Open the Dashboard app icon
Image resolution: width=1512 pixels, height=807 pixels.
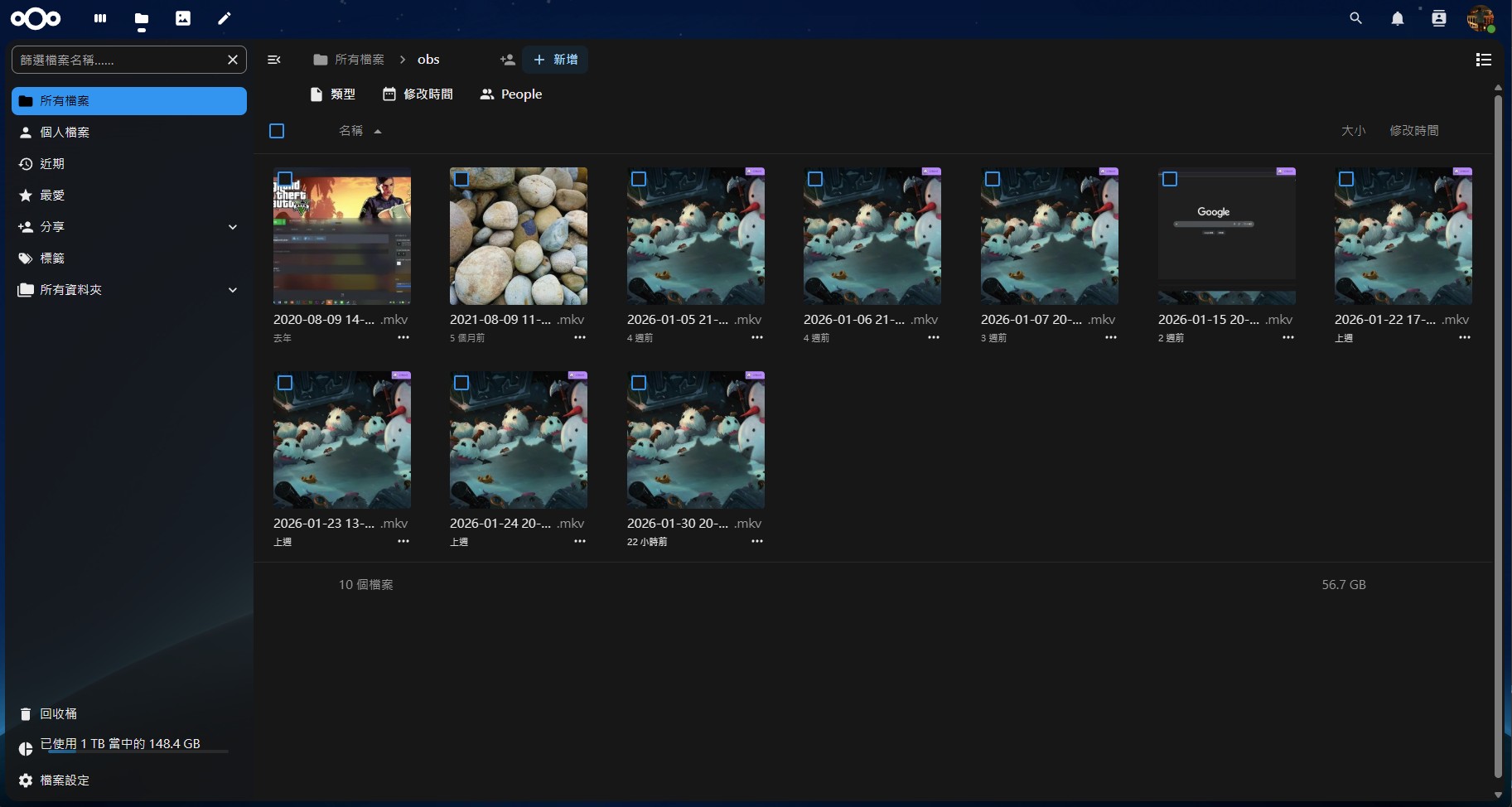pyautogui.click(x=100, y=18)
